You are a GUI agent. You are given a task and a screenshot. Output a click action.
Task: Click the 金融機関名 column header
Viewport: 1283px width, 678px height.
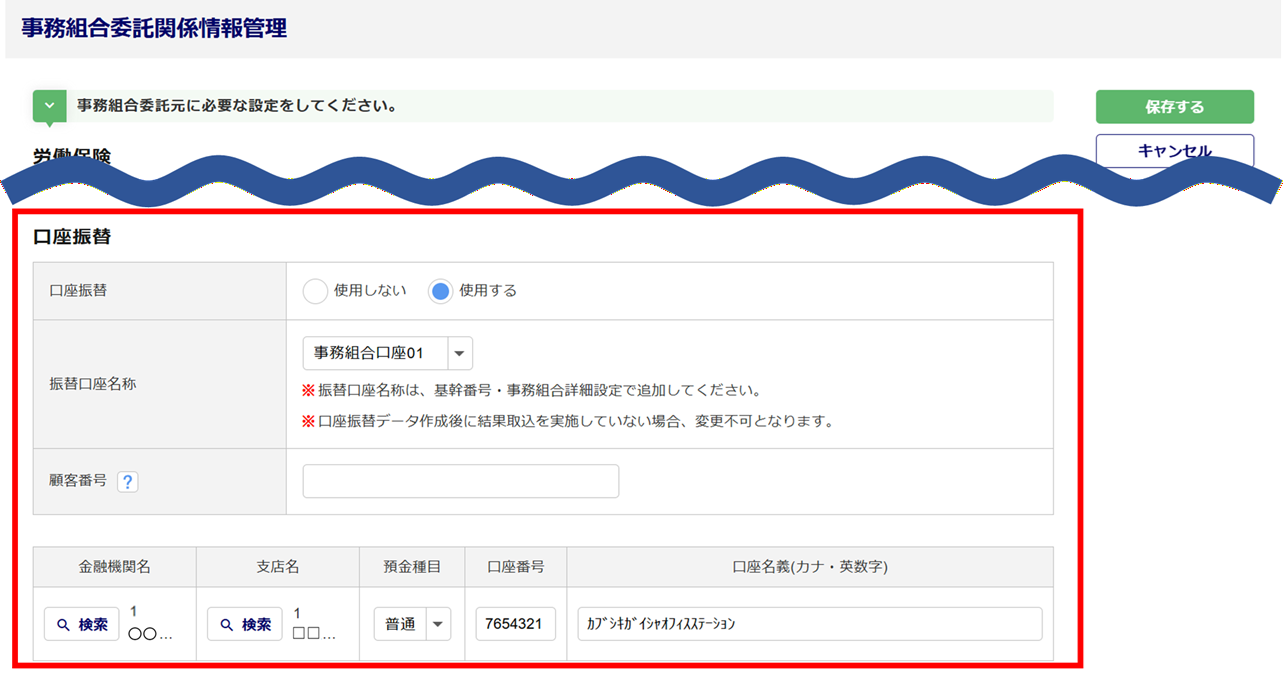tap(115, 567)
